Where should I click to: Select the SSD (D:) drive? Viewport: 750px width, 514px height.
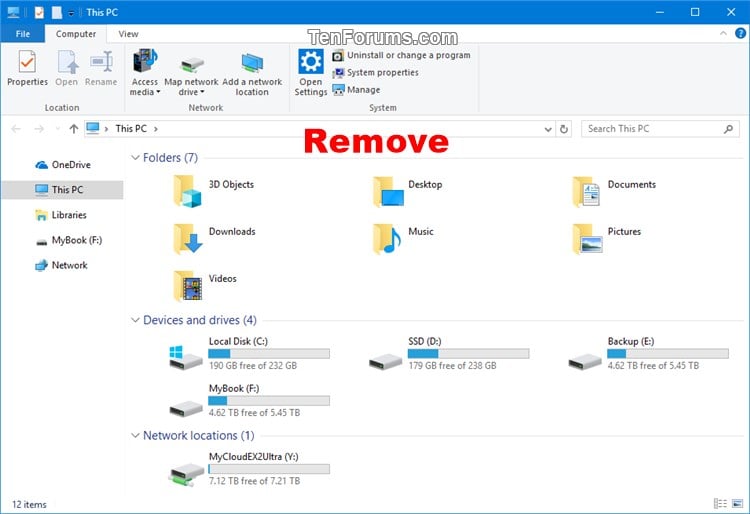tap(449, 355)
